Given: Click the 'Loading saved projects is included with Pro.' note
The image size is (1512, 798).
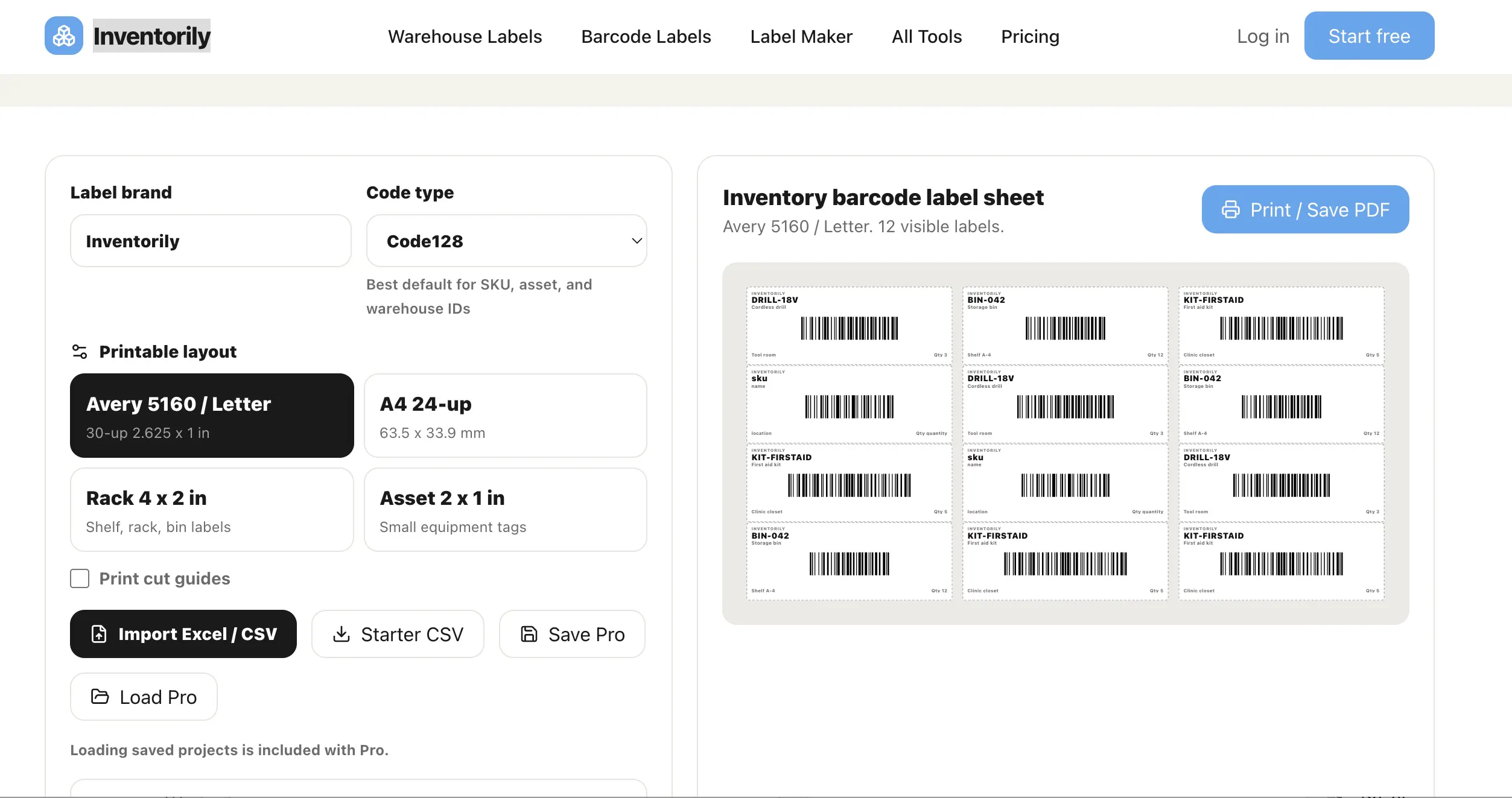Looking at the screenshot, I should pos(229,750).
